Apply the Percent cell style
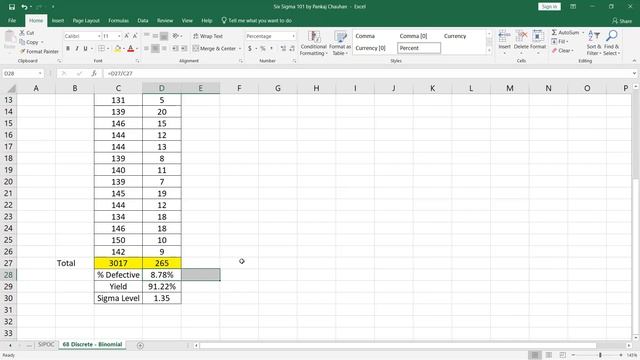 [419, 48]
